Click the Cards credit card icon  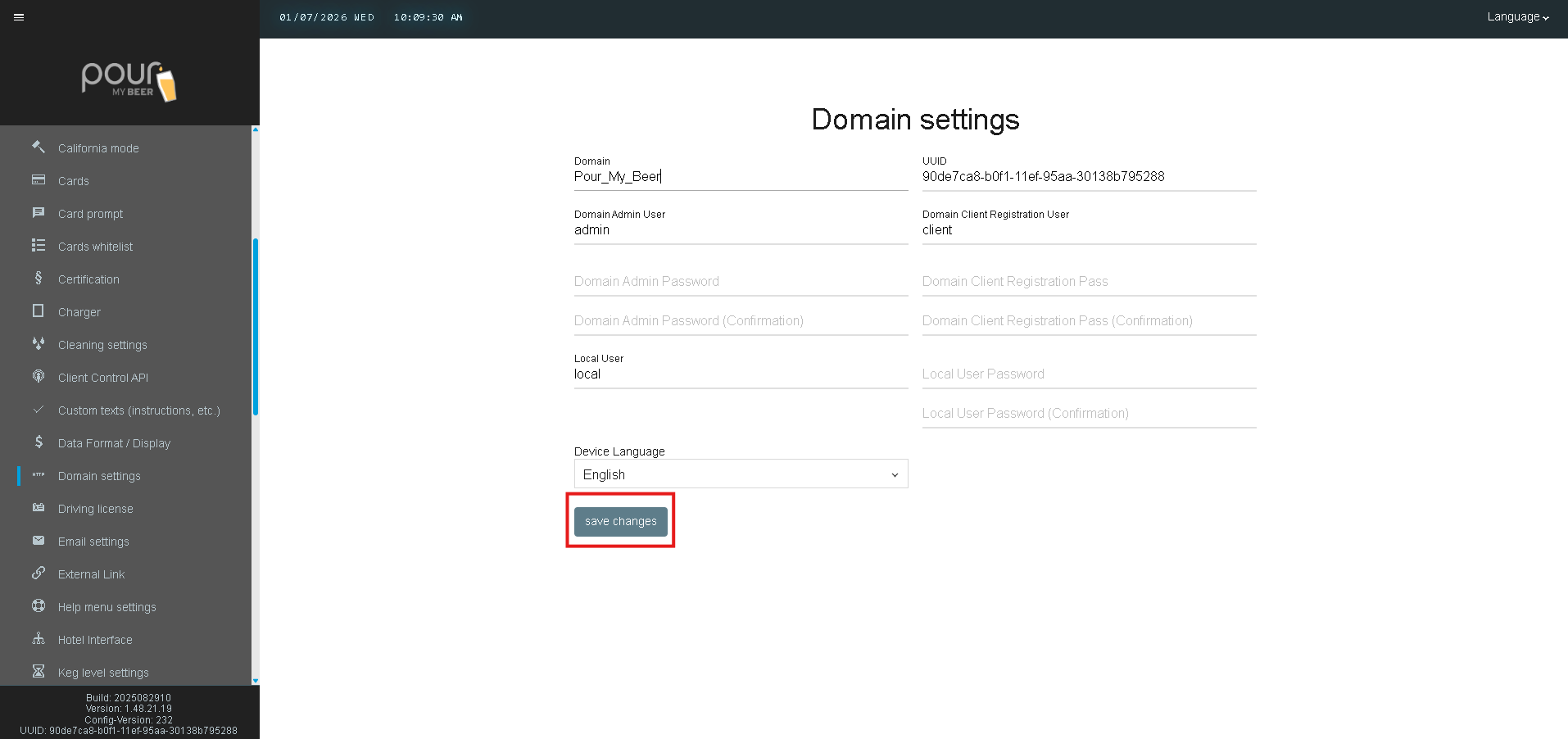pyautogui.click(x=39, y=180)
